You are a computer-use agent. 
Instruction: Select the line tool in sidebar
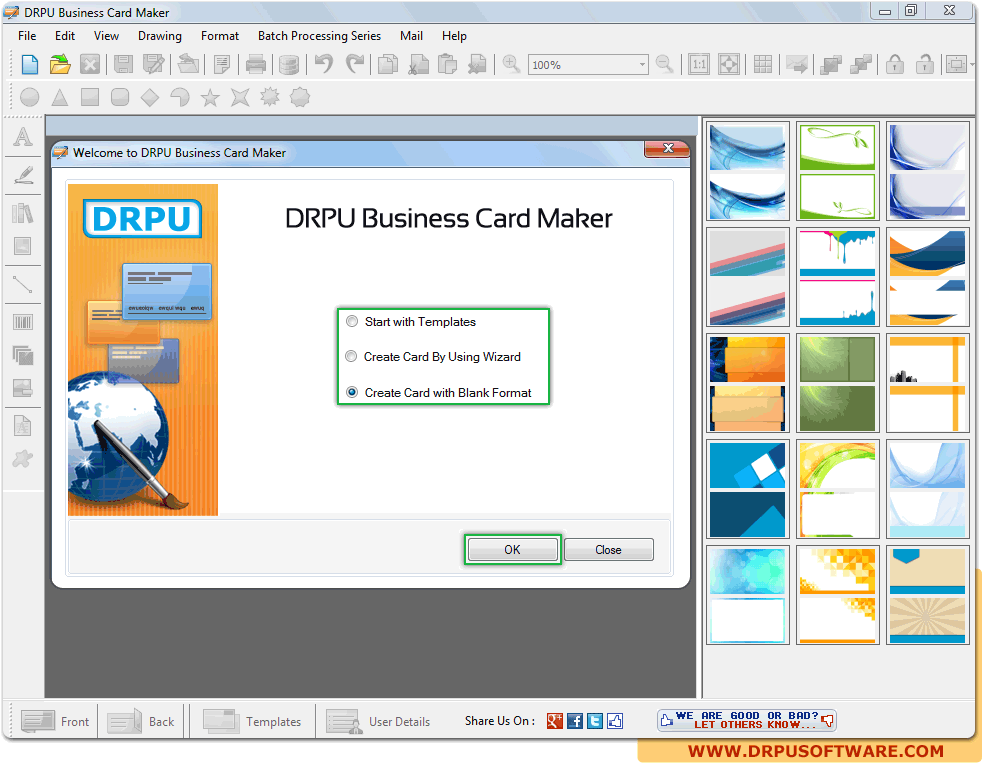(23, 284)
